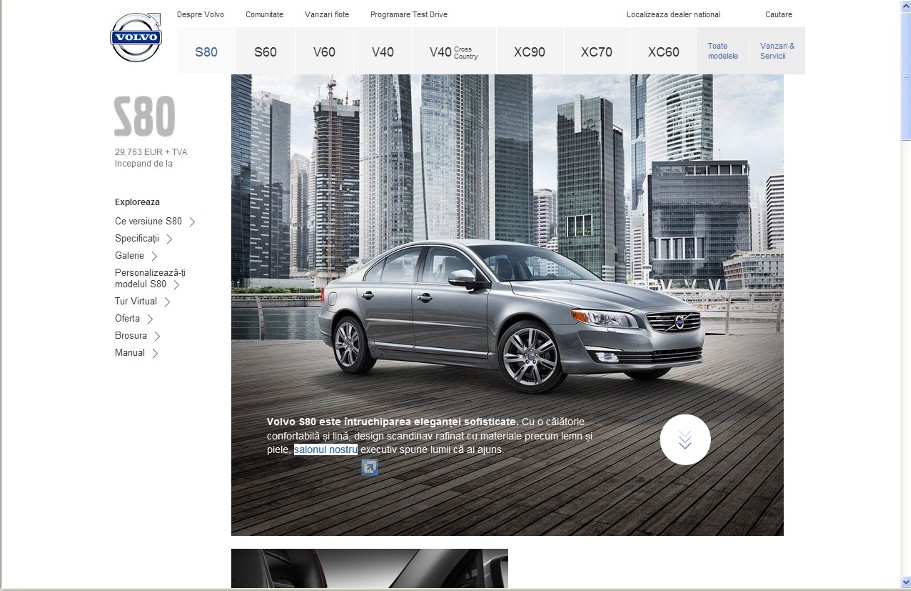911x591 pixels.
Task: Open Tur Virtual link
Action: (136, 301)
